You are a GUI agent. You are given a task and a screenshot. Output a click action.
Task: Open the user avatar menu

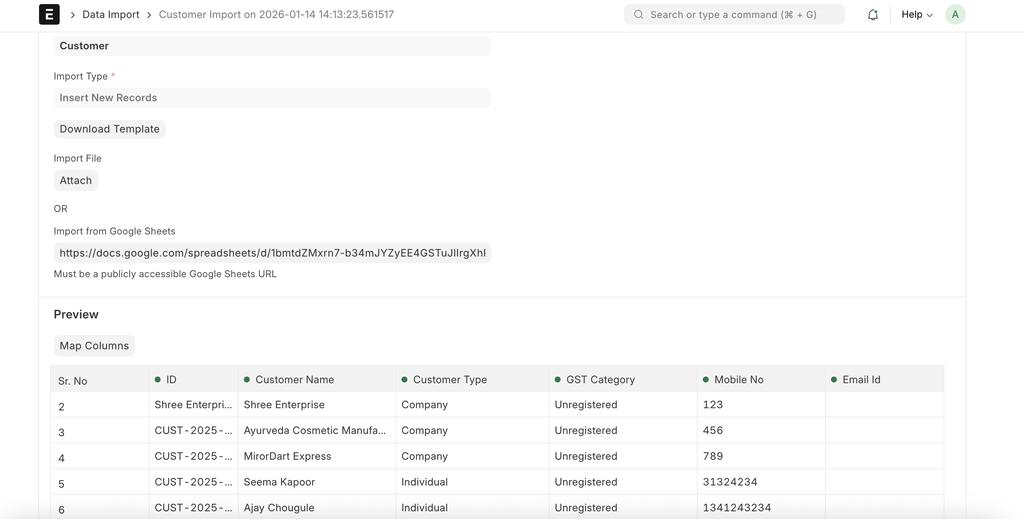(x=955, y=15)
